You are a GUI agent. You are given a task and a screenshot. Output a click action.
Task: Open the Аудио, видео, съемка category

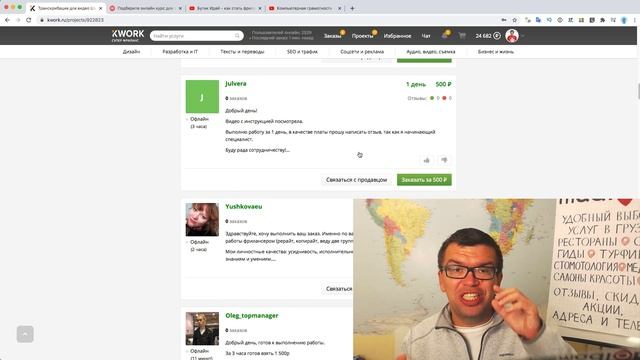coord(431,52)
